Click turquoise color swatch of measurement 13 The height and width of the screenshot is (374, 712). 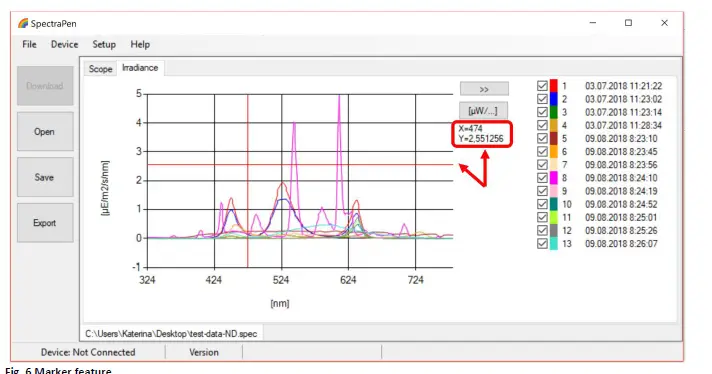coord(554,244)
